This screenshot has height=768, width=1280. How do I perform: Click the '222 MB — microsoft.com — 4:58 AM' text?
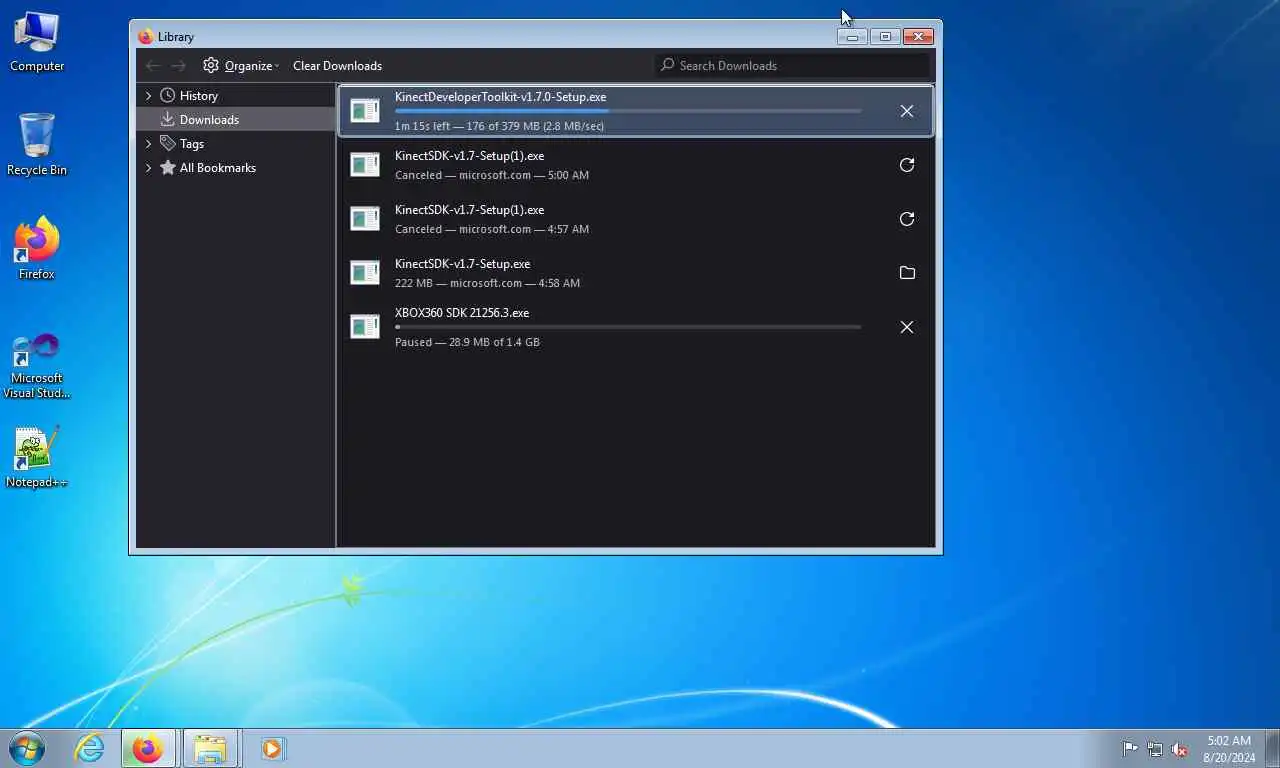click(487, 283)
